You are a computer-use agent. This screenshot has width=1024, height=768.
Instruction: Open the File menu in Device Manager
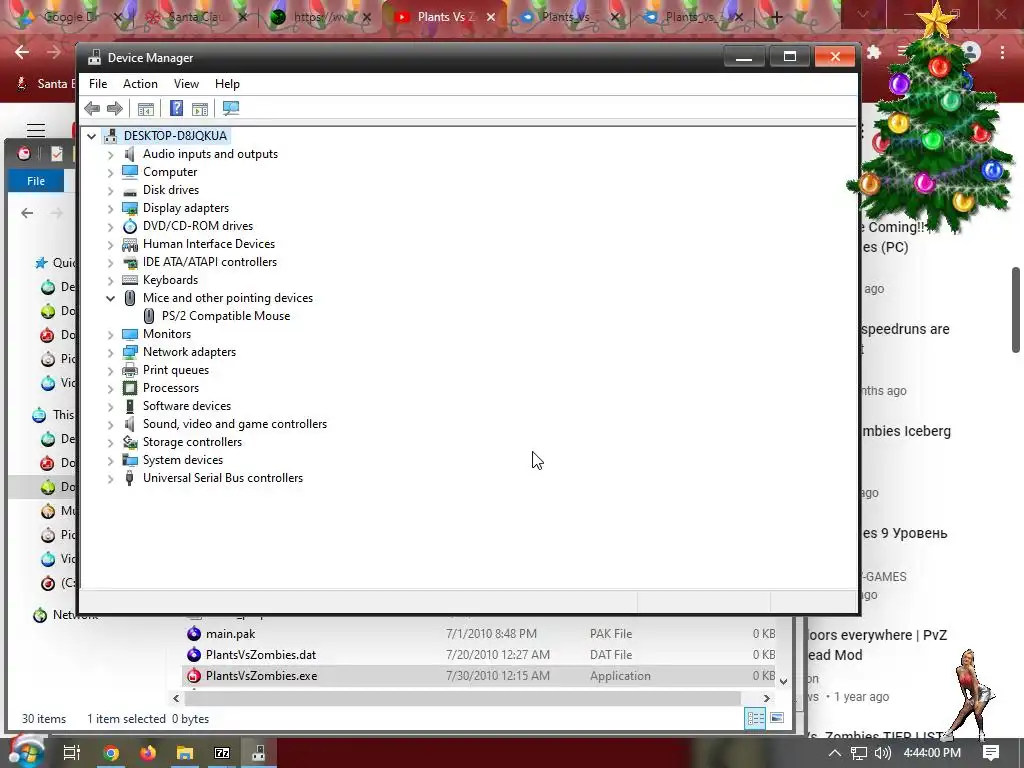pos(98,84)
